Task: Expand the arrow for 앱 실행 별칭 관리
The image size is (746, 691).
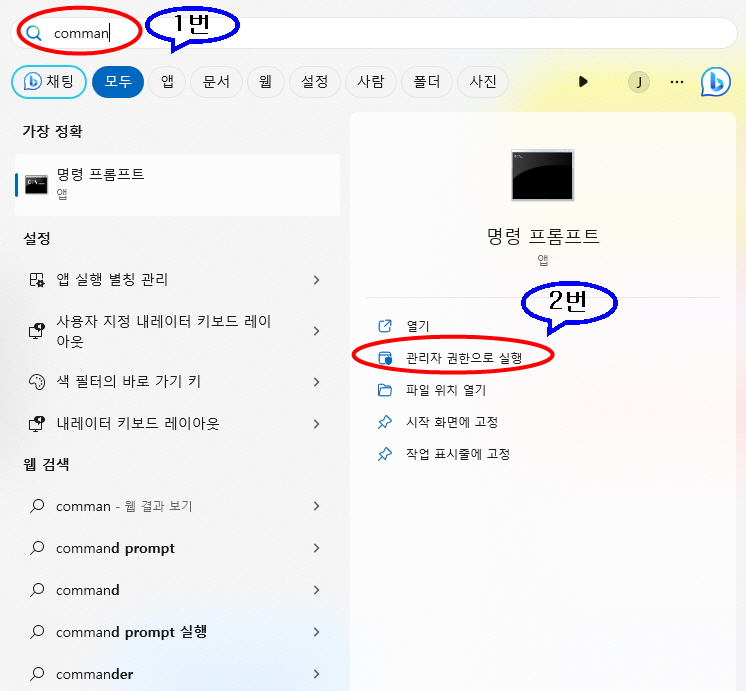Action: click(316, 280)
